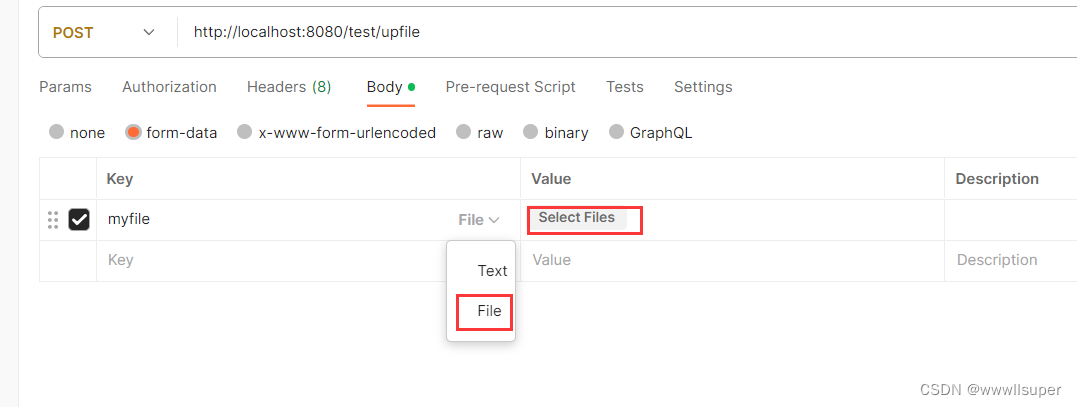Click the drag handle beside the myfile row
Viewport: 1077px width, 407px height.
[53, 220]
